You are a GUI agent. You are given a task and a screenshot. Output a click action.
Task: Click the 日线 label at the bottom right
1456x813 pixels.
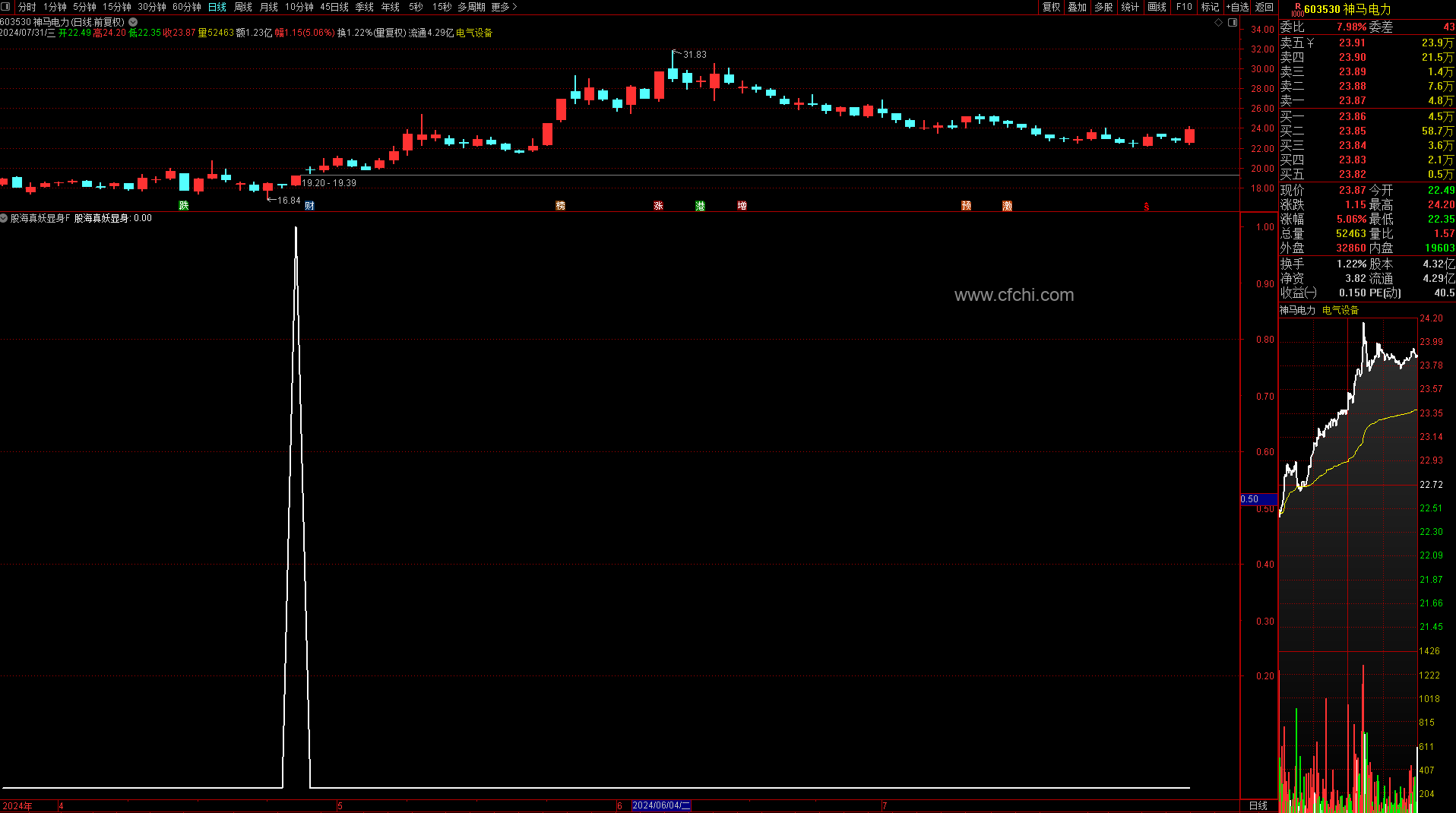coord(1258,805)
